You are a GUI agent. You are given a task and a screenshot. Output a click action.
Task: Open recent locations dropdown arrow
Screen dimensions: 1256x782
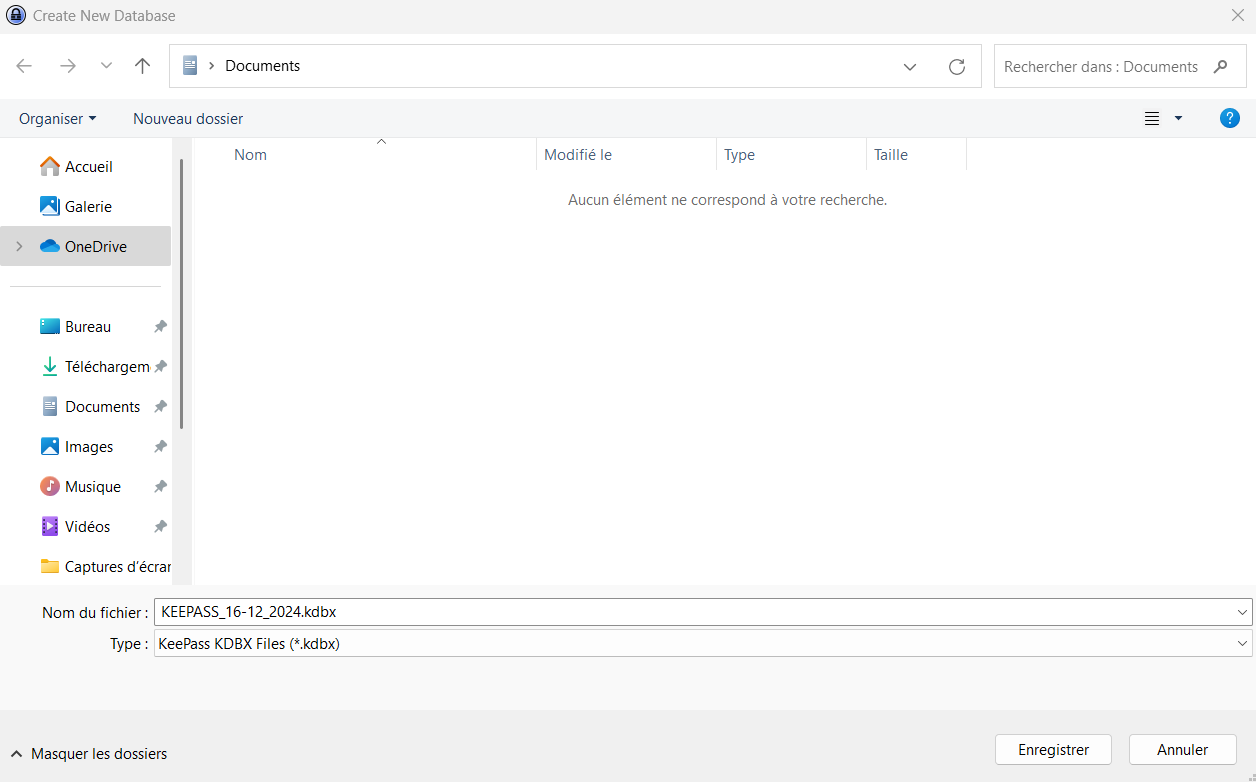[x=106, y=66]
